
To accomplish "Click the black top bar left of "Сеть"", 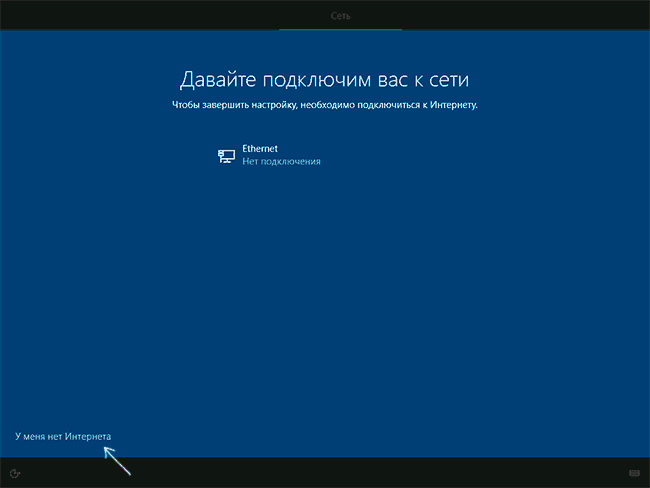I will [x=140, y=15].
